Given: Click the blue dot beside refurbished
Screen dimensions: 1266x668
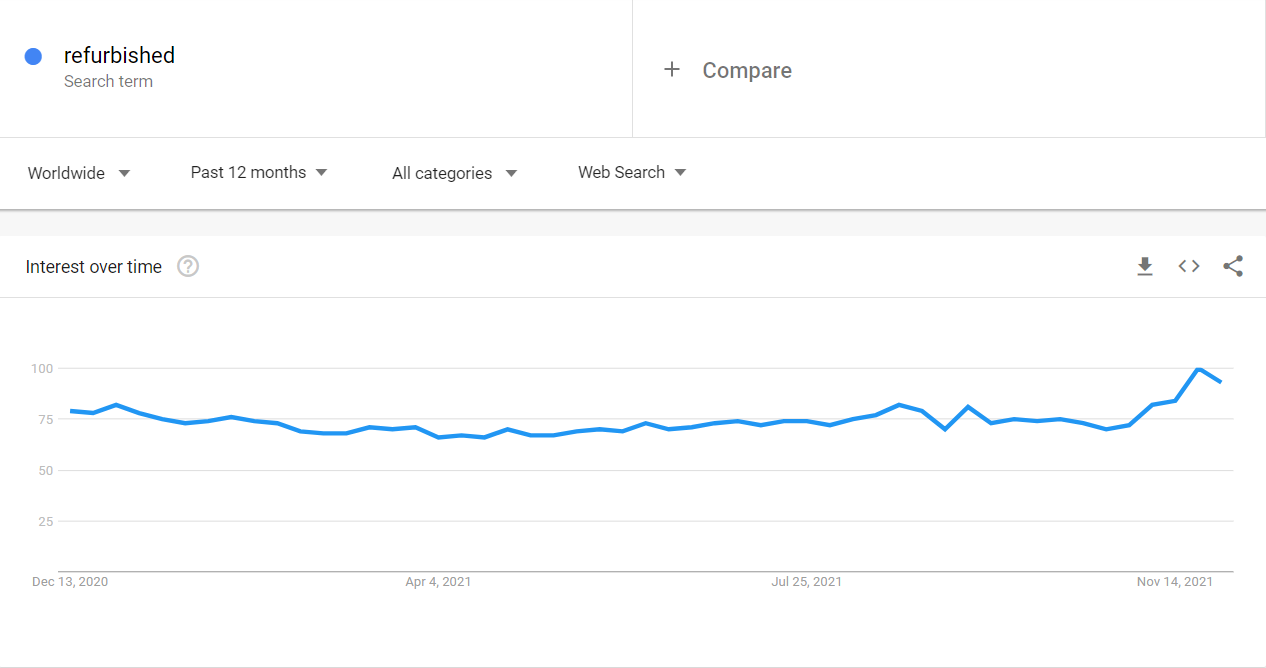Looking at the screenshot, I should [33, 56].
